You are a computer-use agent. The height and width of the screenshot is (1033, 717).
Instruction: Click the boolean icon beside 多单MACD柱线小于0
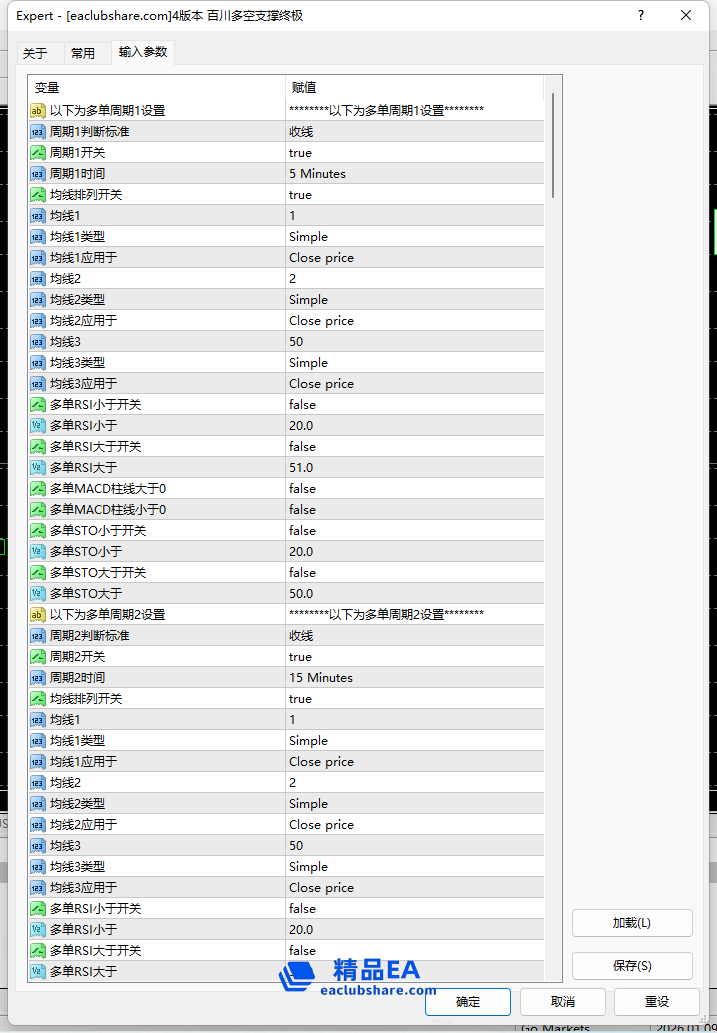click(x=38, y=510)
